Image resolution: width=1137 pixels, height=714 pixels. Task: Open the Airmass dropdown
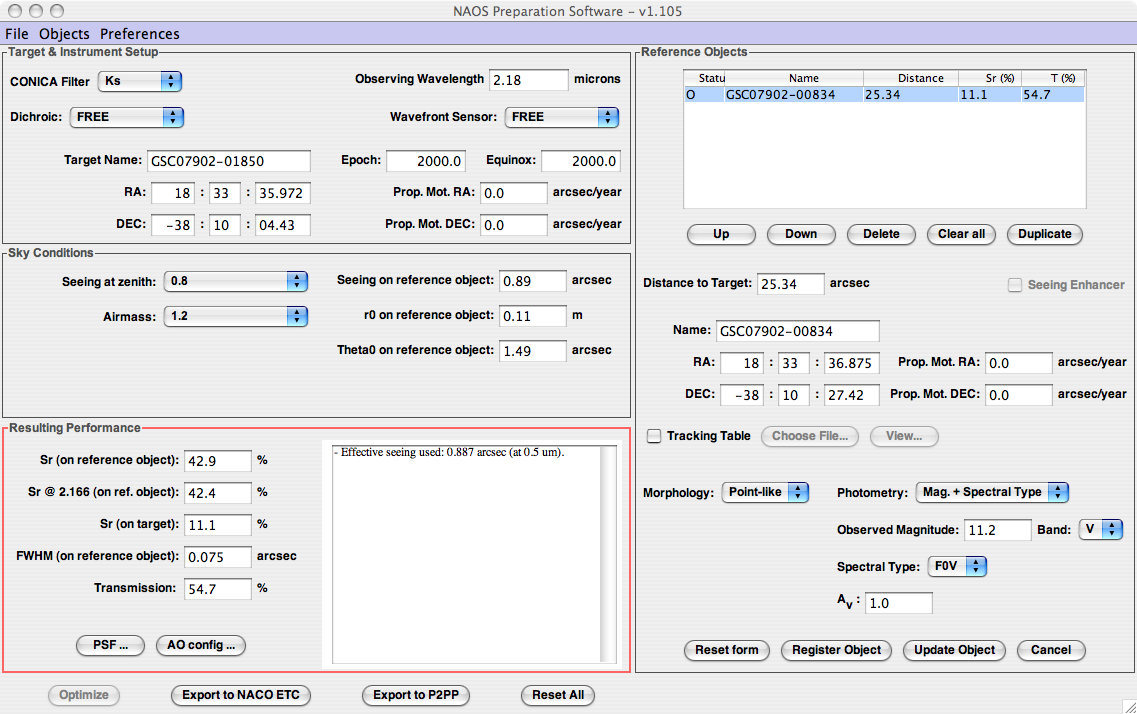point(235,316)
